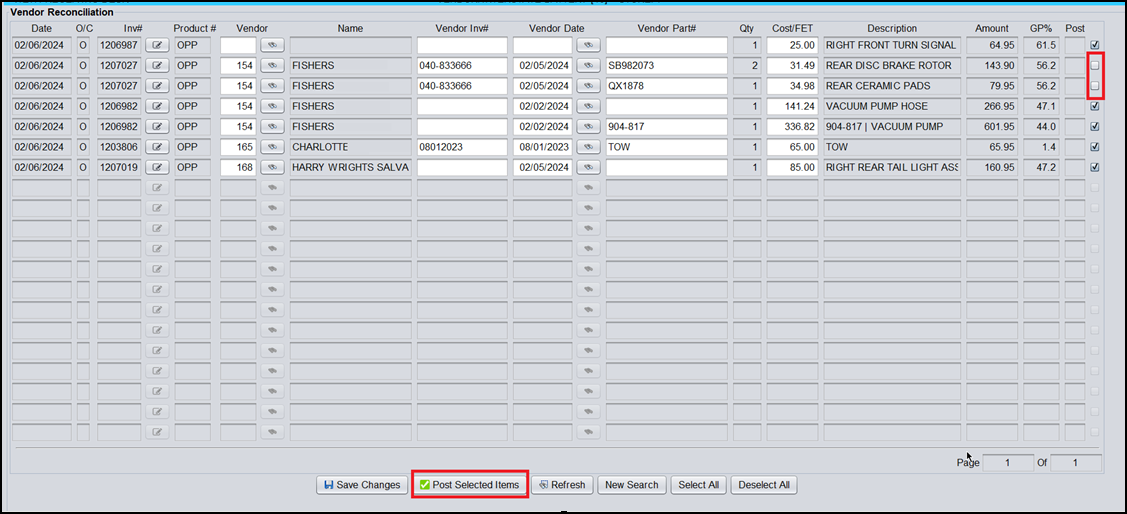Image resolution: width=1127 pixels, height=514 pixels.
Task: Click edit icon in the VACUUM PUMP HOSE row
Action: (158, 106)
